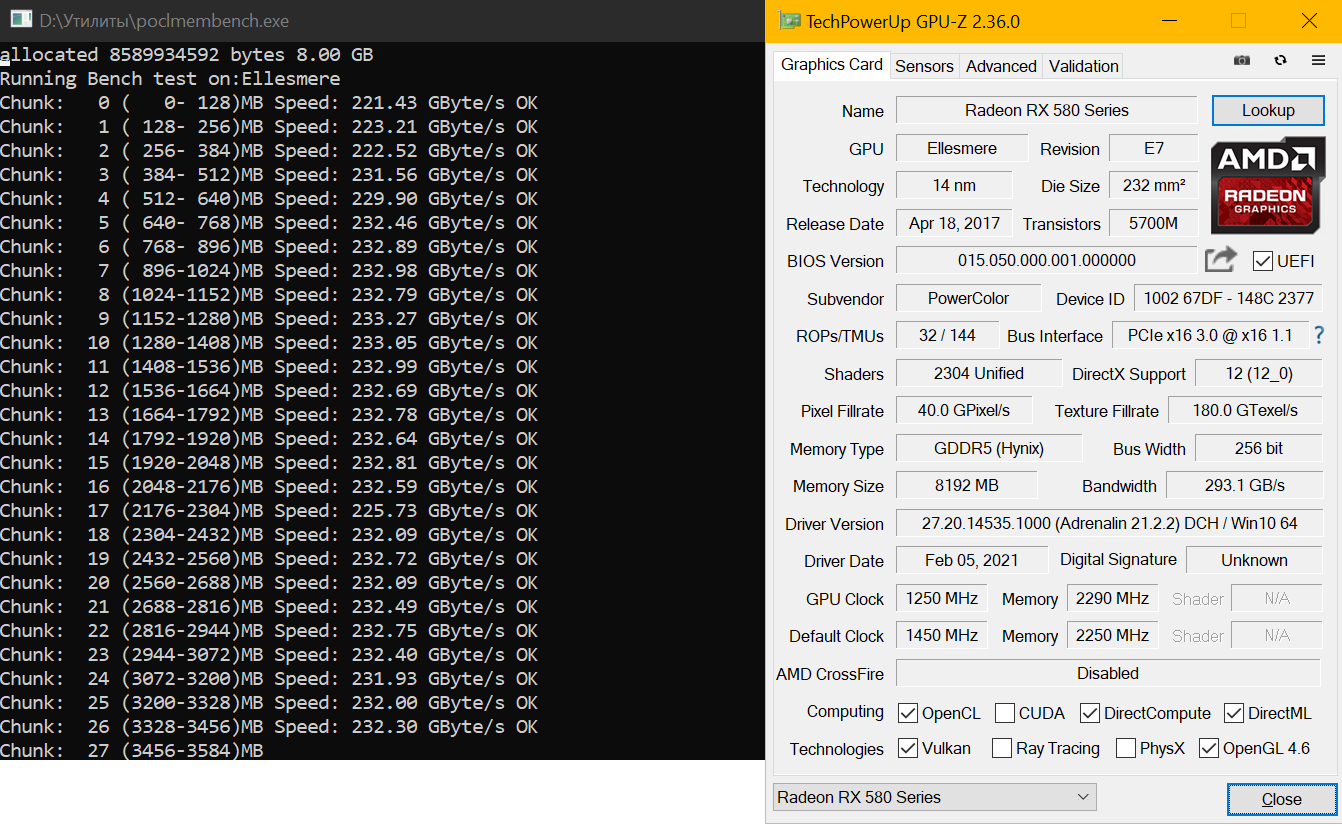The image size is (1342, 826).
Task: Toggle the DirectCompute checkbox
Action: tap(1090, 713)
